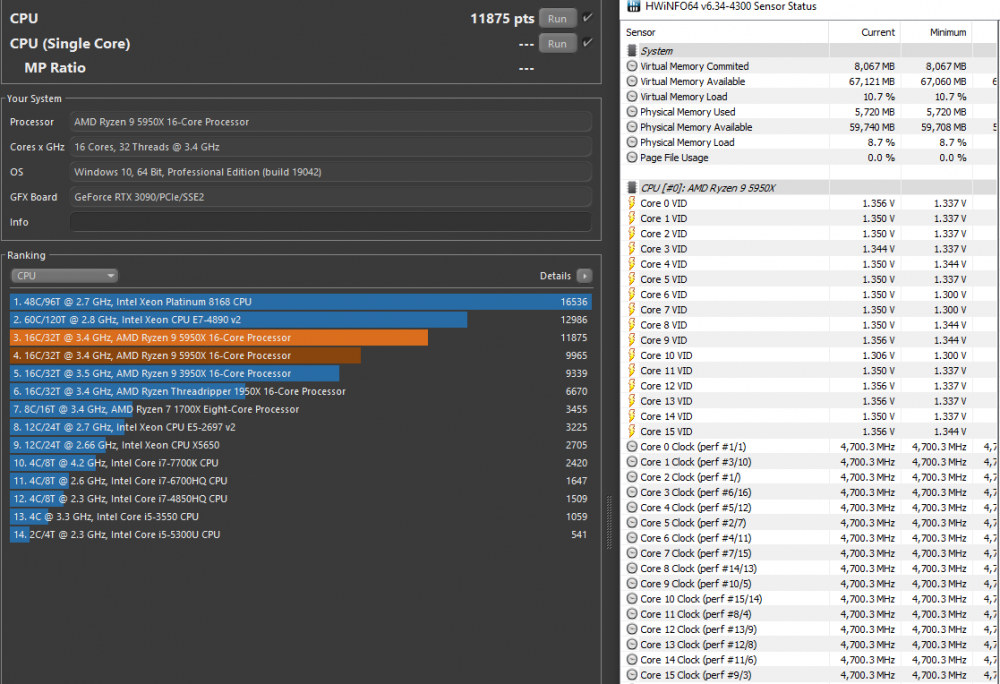Click the lightning icon beside Core 15 VID

pyautogui.click(x=632, y=431)
